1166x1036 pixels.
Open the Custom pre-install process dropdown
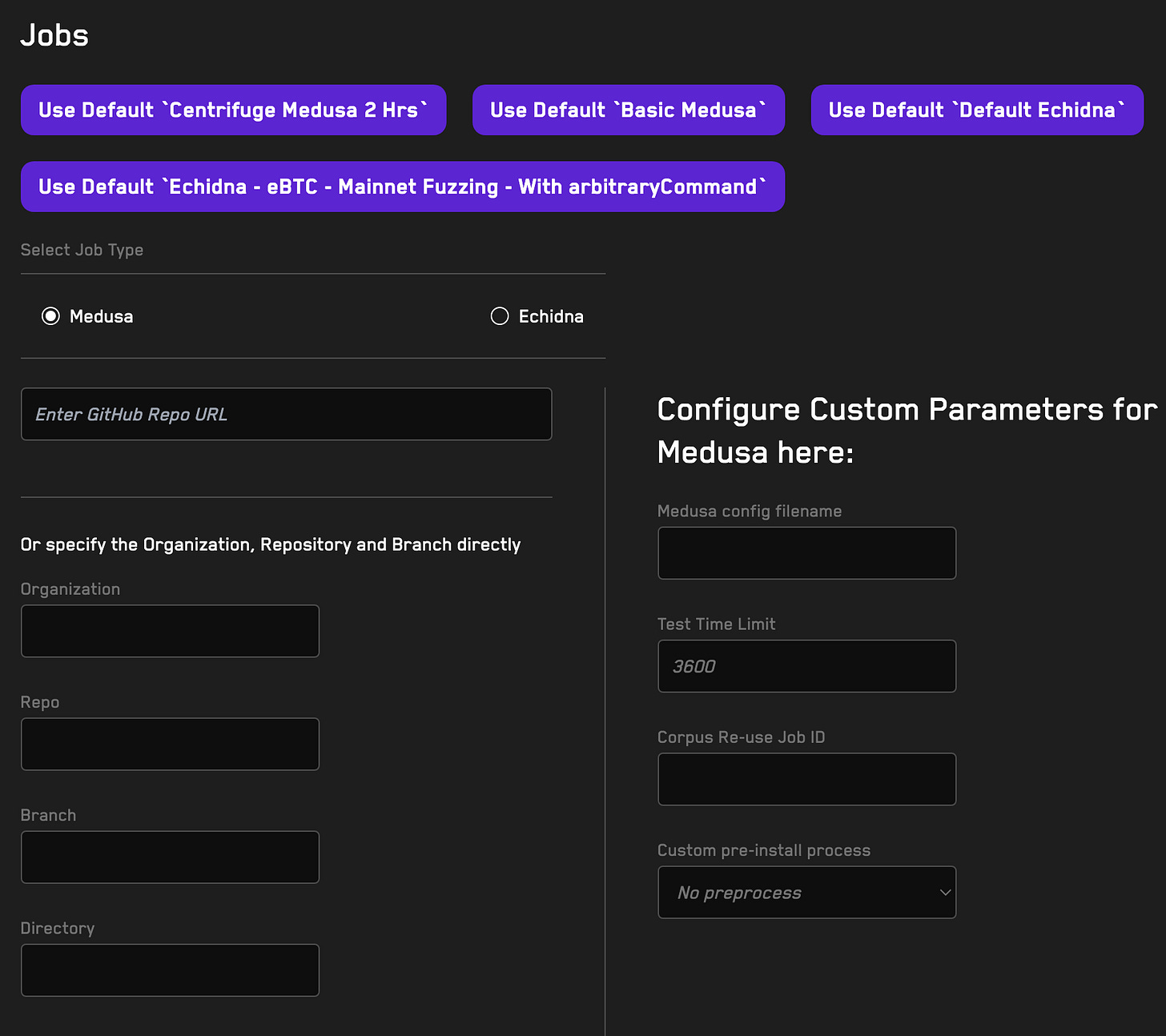(807, 892)
